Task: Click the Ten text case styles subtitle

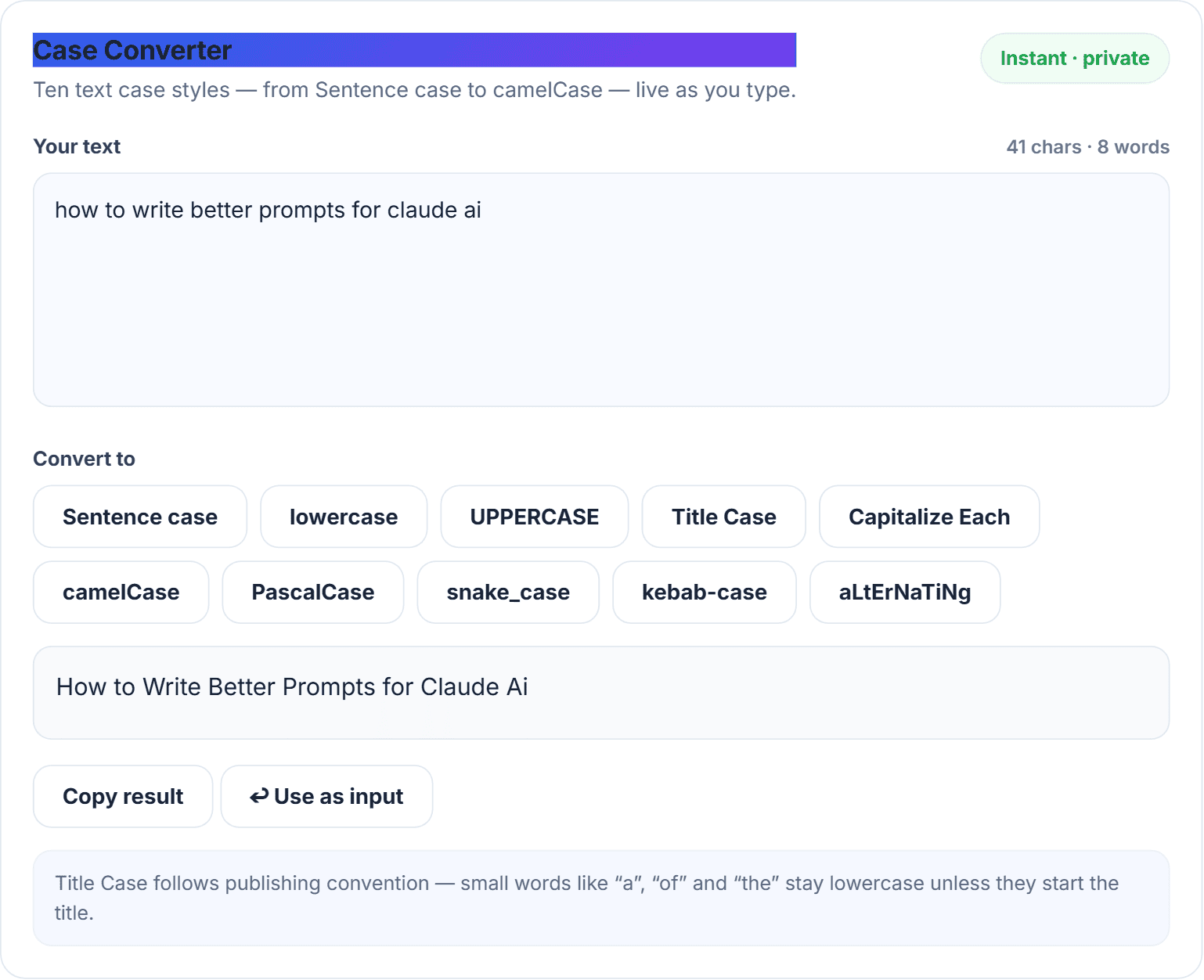Action: point(414,90)
